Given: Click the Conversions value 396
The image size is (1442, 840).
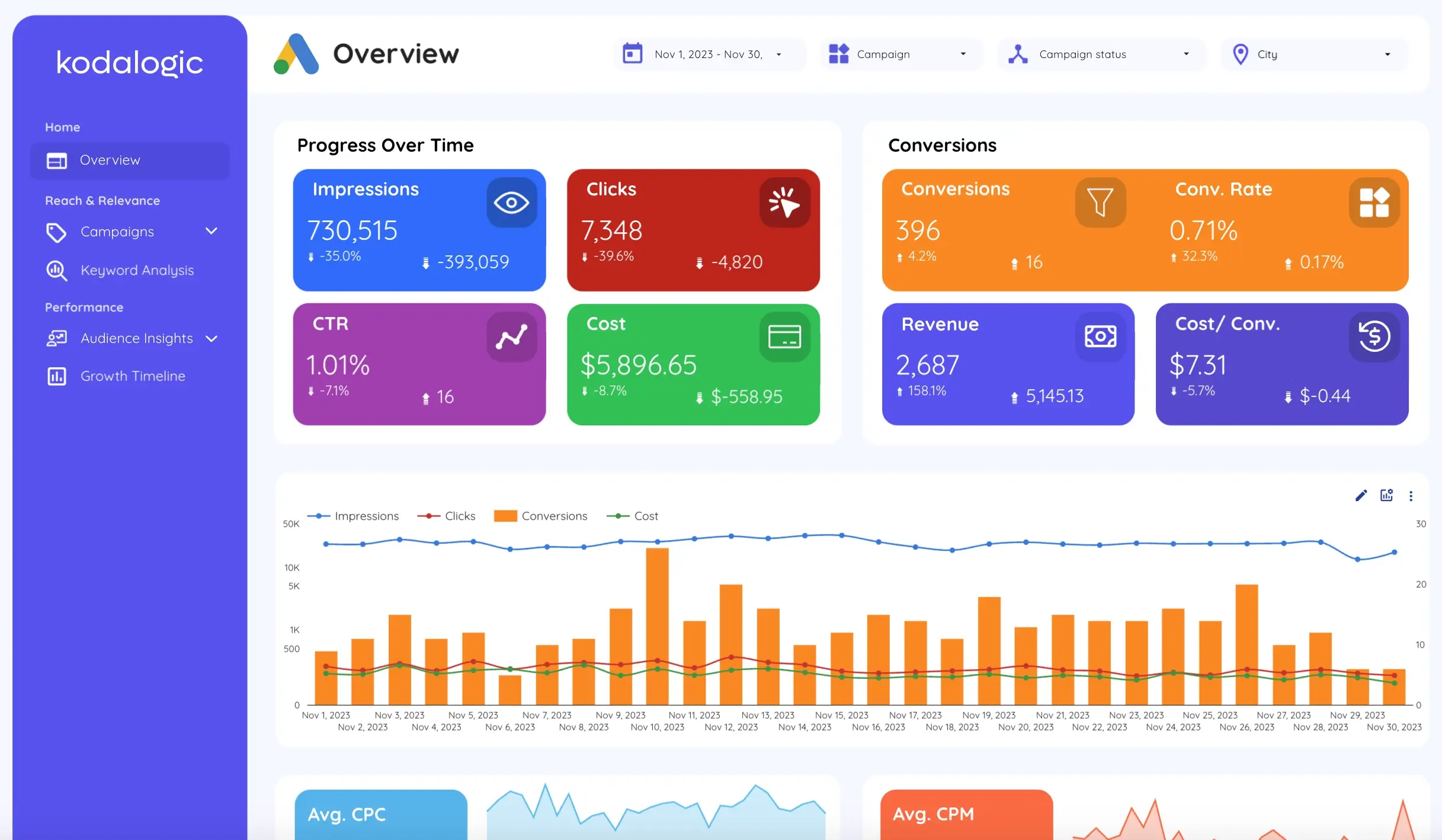Looking at the screenshot, I should click(x=918, y=230).
